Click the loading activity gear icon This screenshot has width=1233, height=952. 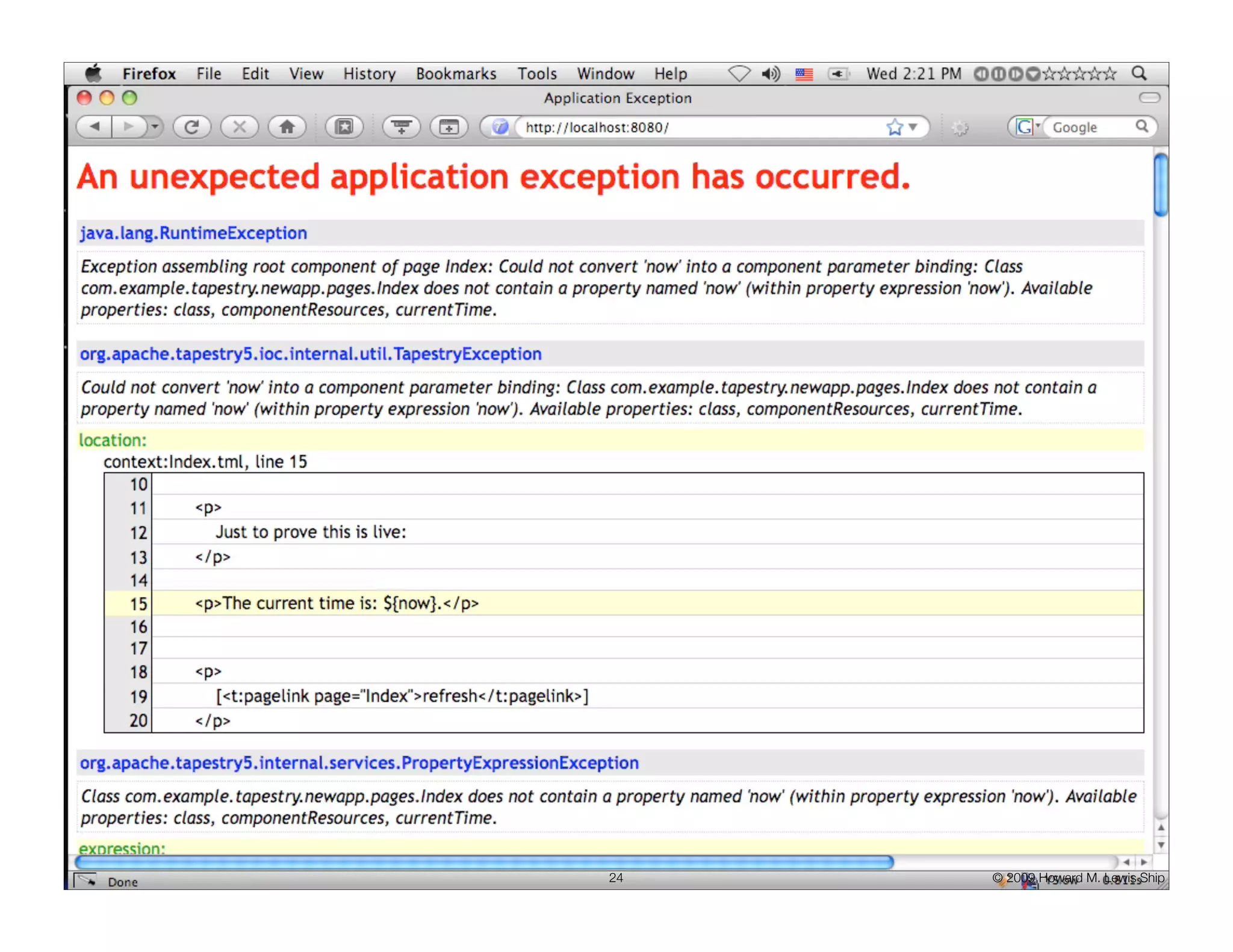point(960,128)
